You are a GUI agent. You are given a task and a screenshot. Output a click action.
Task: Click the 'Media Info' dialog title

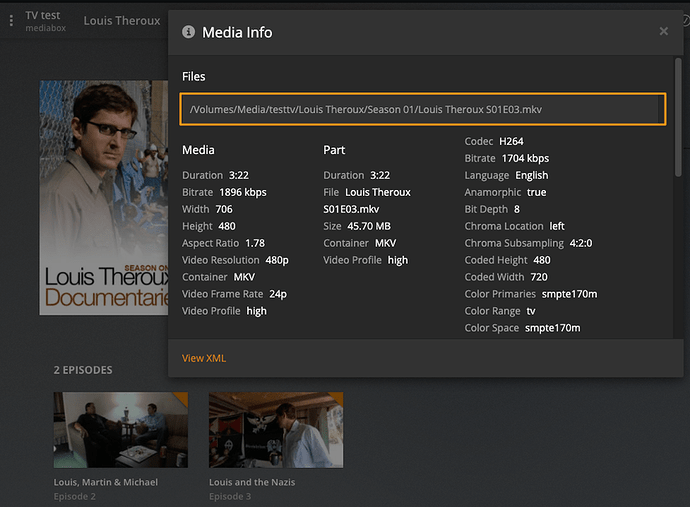[237, 32]
